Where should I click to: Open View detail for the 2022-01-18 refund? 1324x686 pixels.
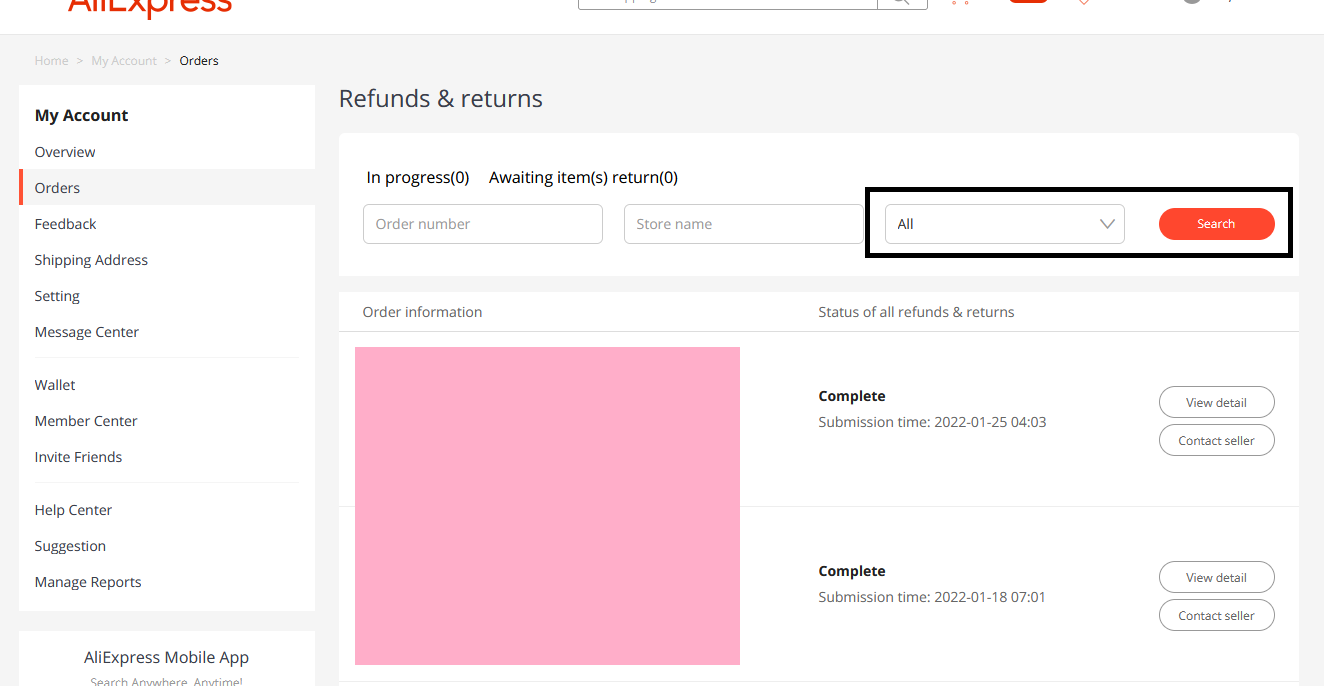point(1216,578)
